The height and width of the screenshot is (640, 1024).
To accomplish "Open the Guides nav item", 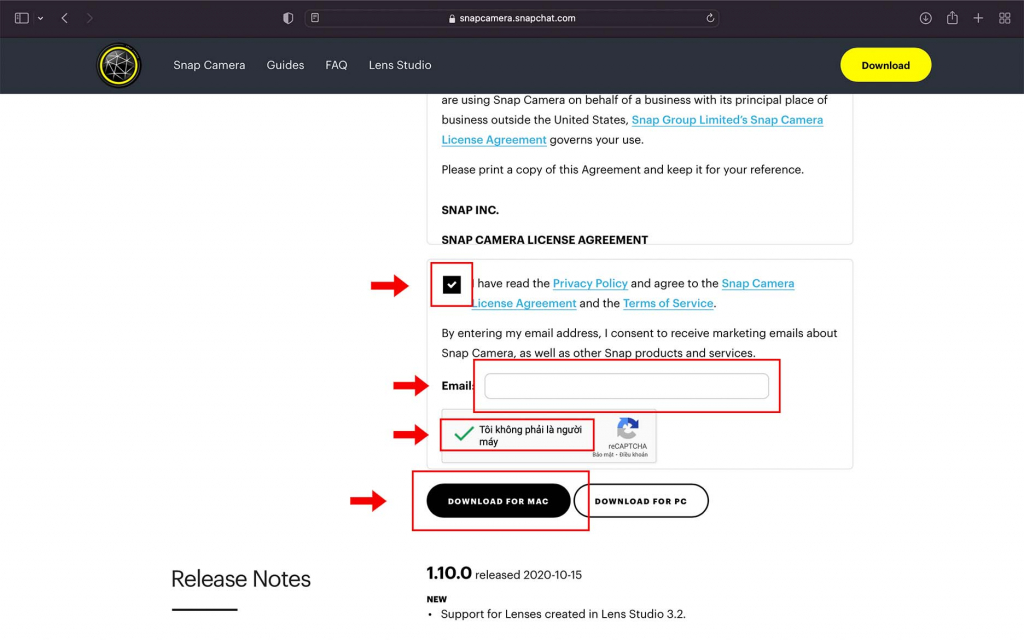I will coord(285,65).
